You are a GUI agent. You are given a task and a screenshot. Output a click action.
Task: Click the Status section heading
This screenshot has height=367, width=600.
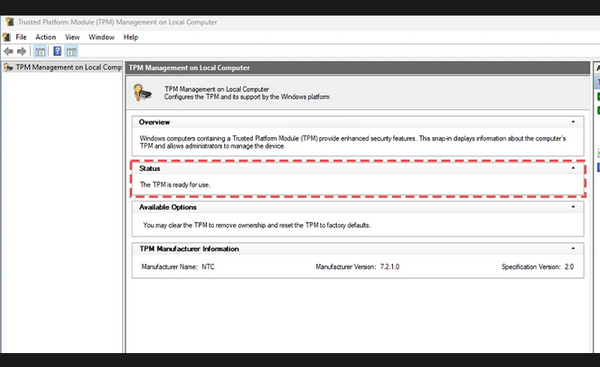point(150,168)
